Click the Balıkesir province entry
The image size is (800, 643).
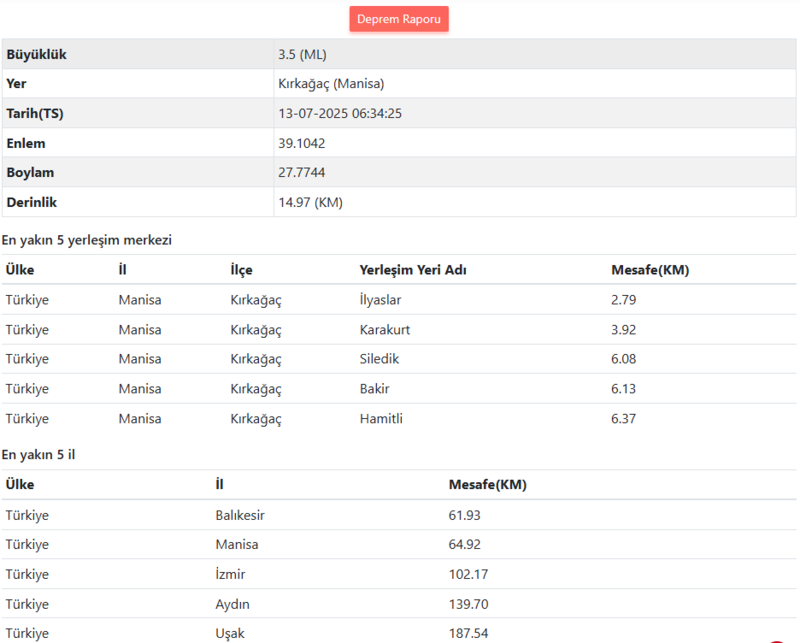point(237,514)
